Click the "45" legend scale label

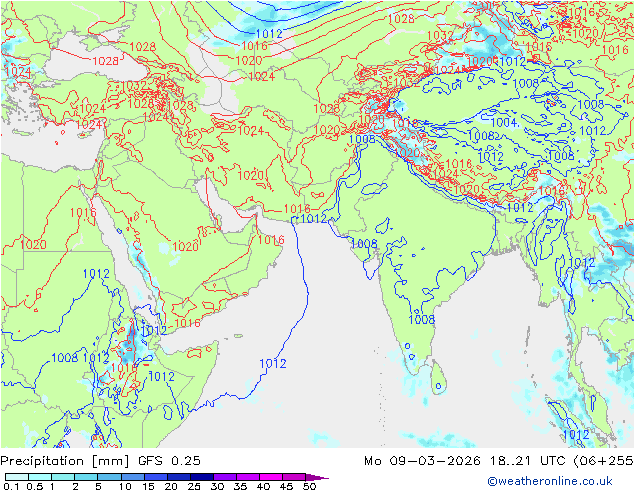286,486
